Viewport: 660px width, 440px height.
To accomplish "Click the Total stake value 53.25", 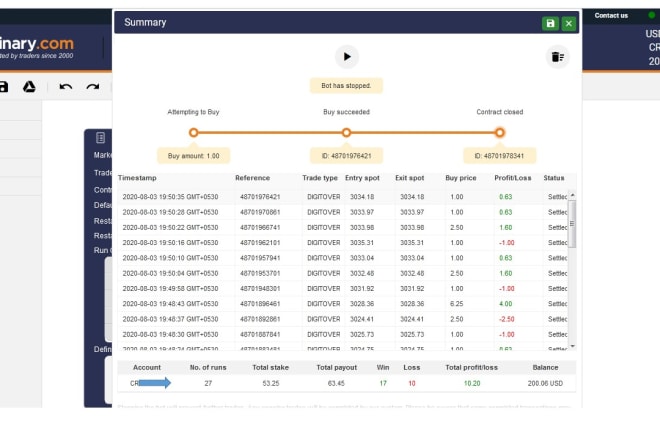I will click(x=271, y=384).
